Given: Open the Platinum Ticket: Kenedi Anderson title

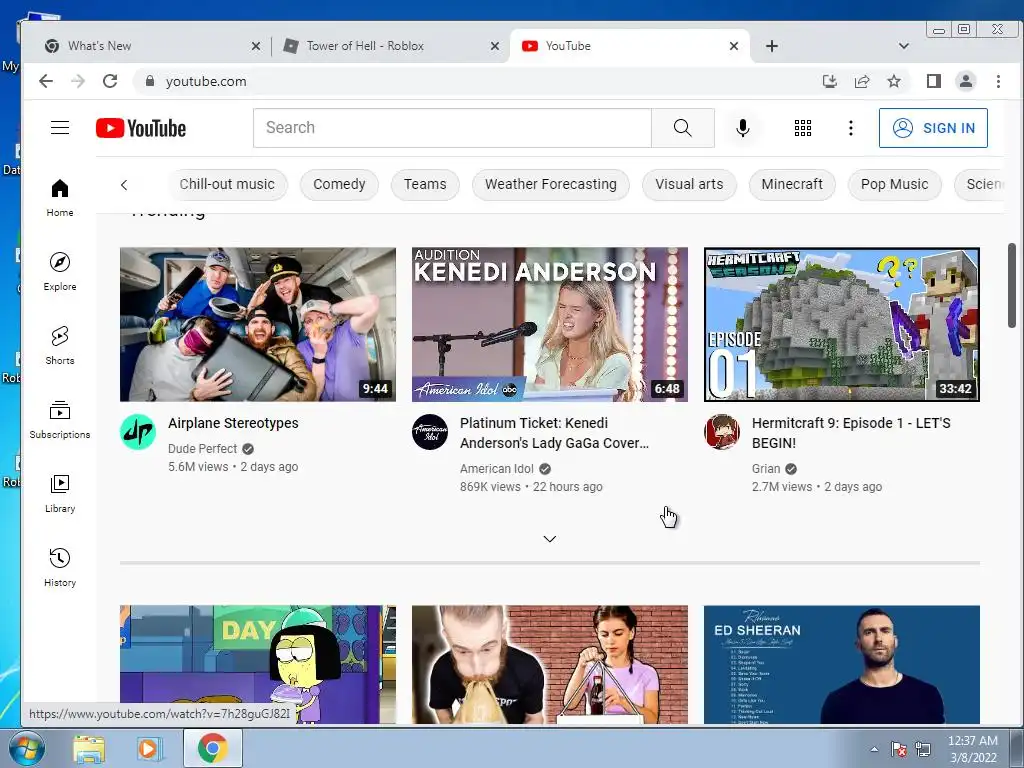Looking at the screenshot, I should pyautogui.click(x=554, y=433).
